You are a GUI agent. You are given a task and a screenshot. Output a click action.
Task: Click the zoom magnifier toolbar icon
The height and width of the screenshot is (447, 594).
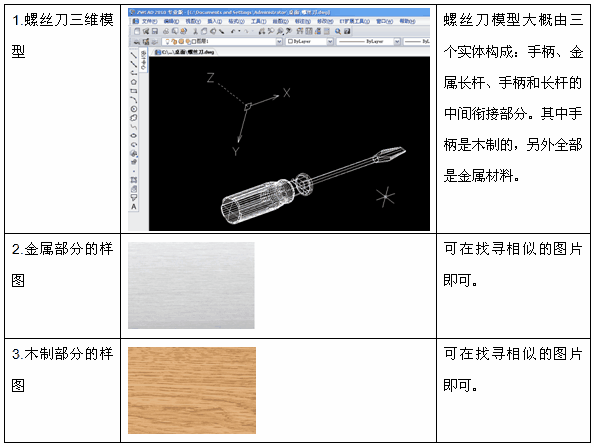[338, 31]
